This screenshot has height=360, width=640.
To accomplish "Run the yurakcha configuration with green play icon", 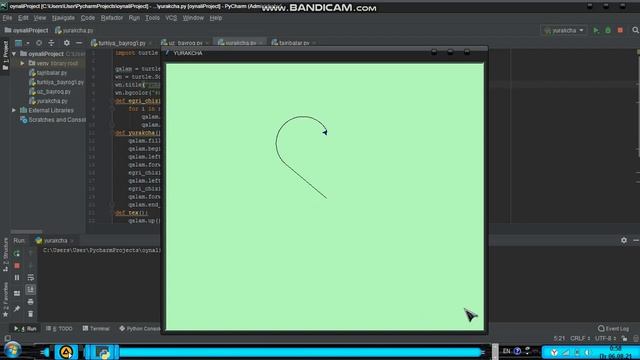I will tap(596, 31).
